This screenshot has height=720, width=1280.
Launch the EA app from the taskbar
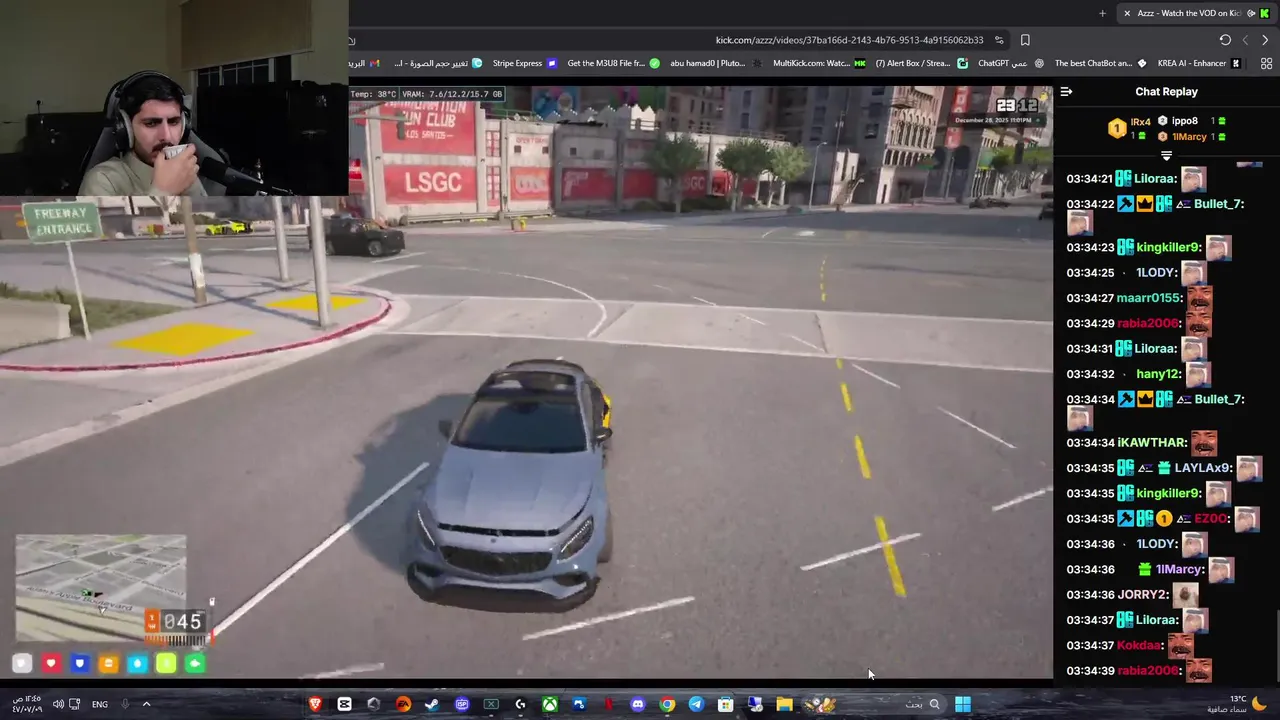[403, 704]
